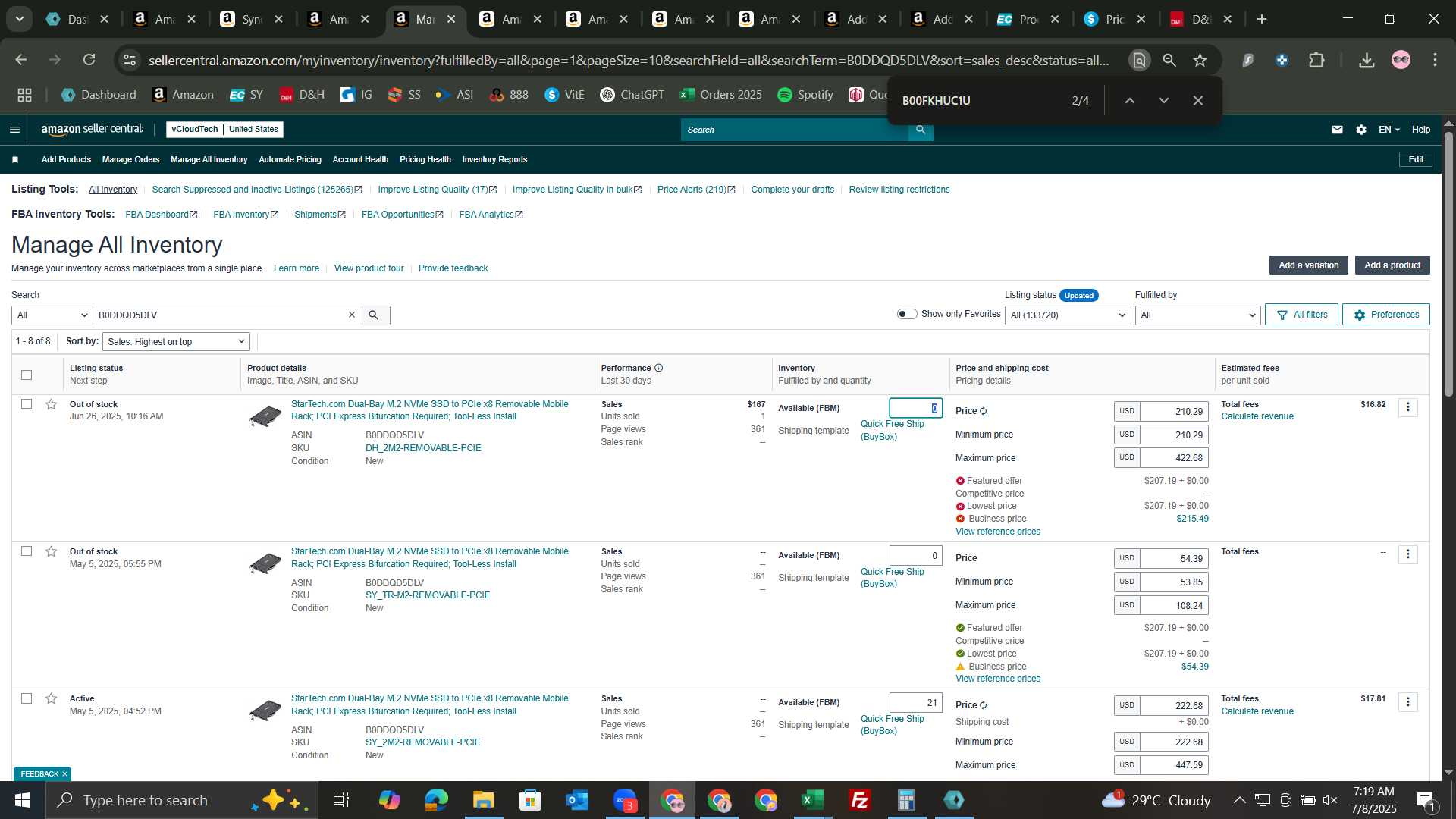The image size is (1456, 819).
Task: Open FBA Dashboard link
Action: (x=161, y=215)
